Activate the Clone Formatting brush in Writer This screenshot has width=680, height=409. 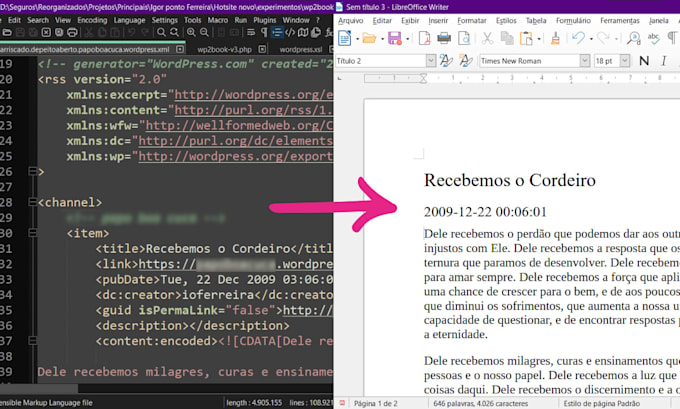pos(555,38)
